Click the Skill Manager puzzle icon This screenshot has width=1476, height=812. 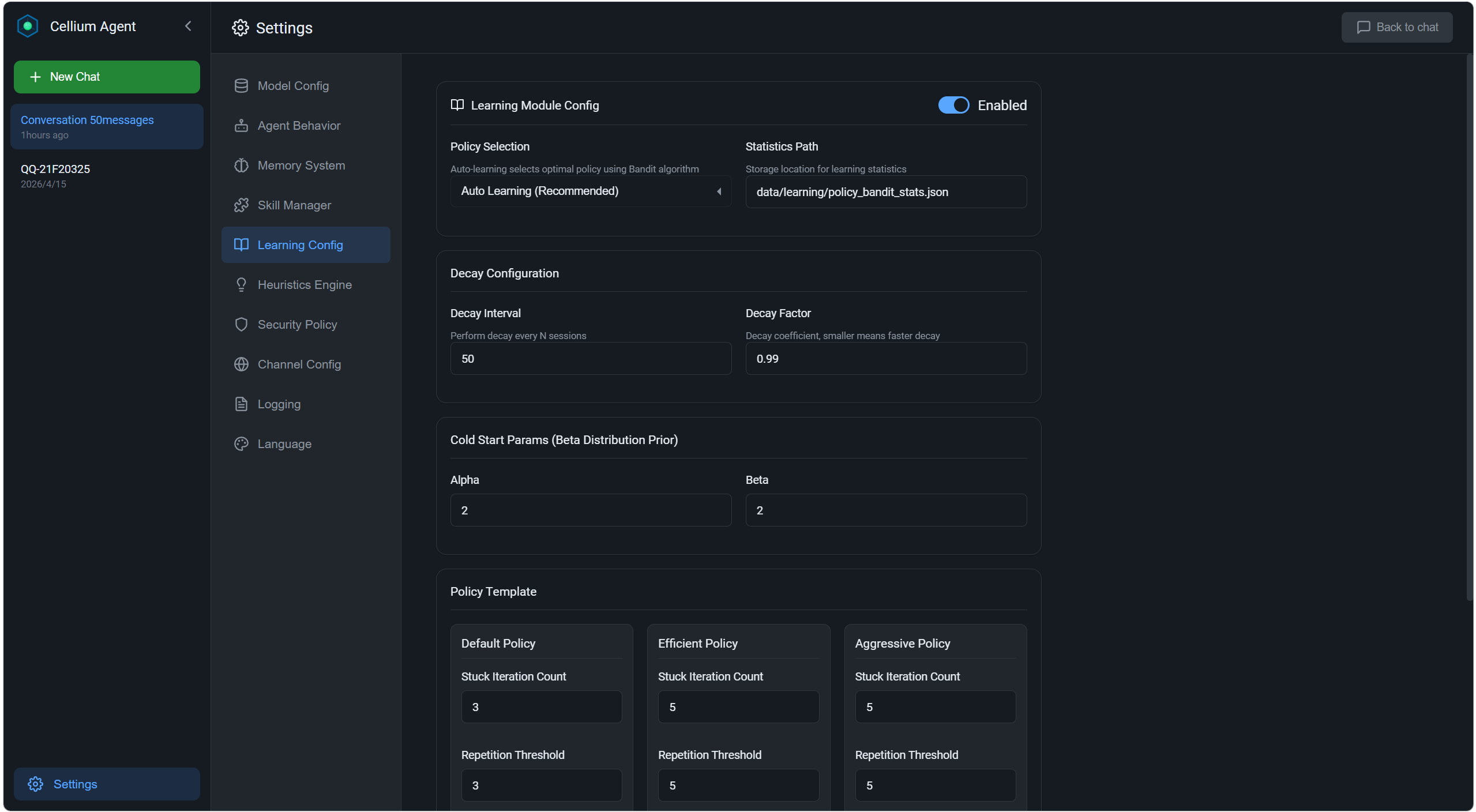241,205
